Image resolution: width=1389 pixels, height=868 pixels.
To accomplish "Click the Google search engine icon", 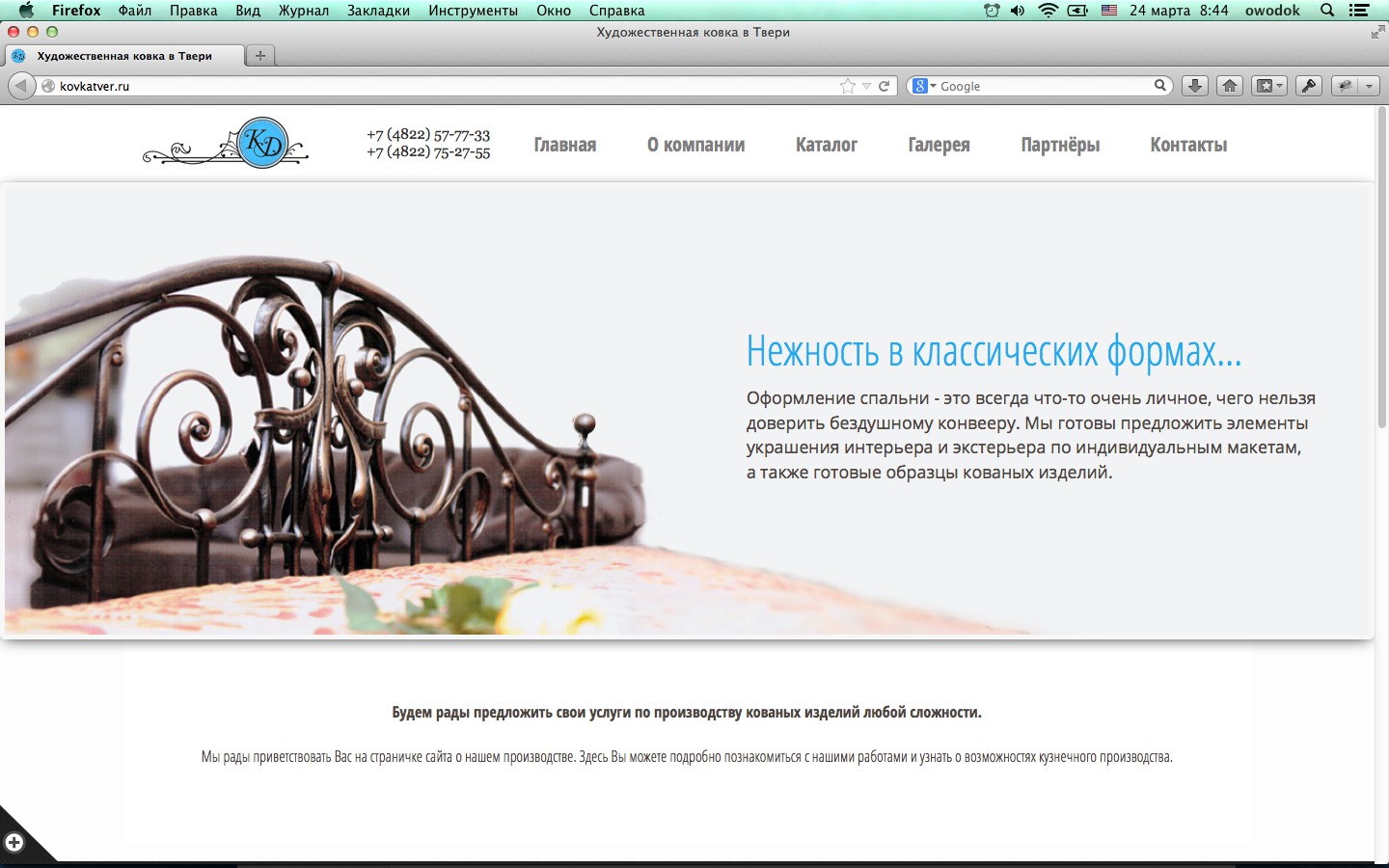I will [x=920, y=86].
